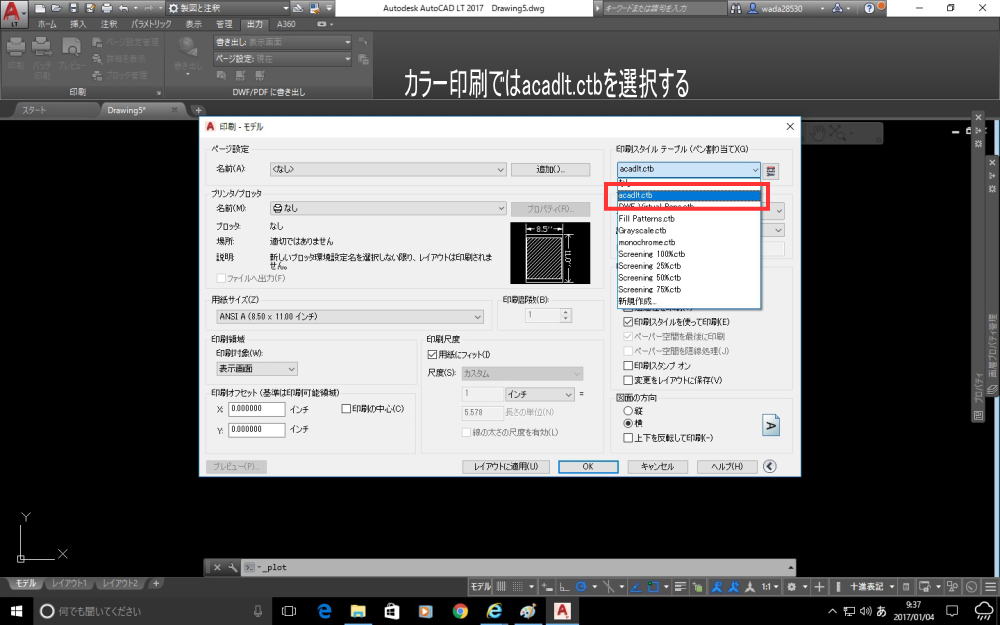1000x625 pixels.
Task: Toggle object snap in status bar
Action: point(653,587)
